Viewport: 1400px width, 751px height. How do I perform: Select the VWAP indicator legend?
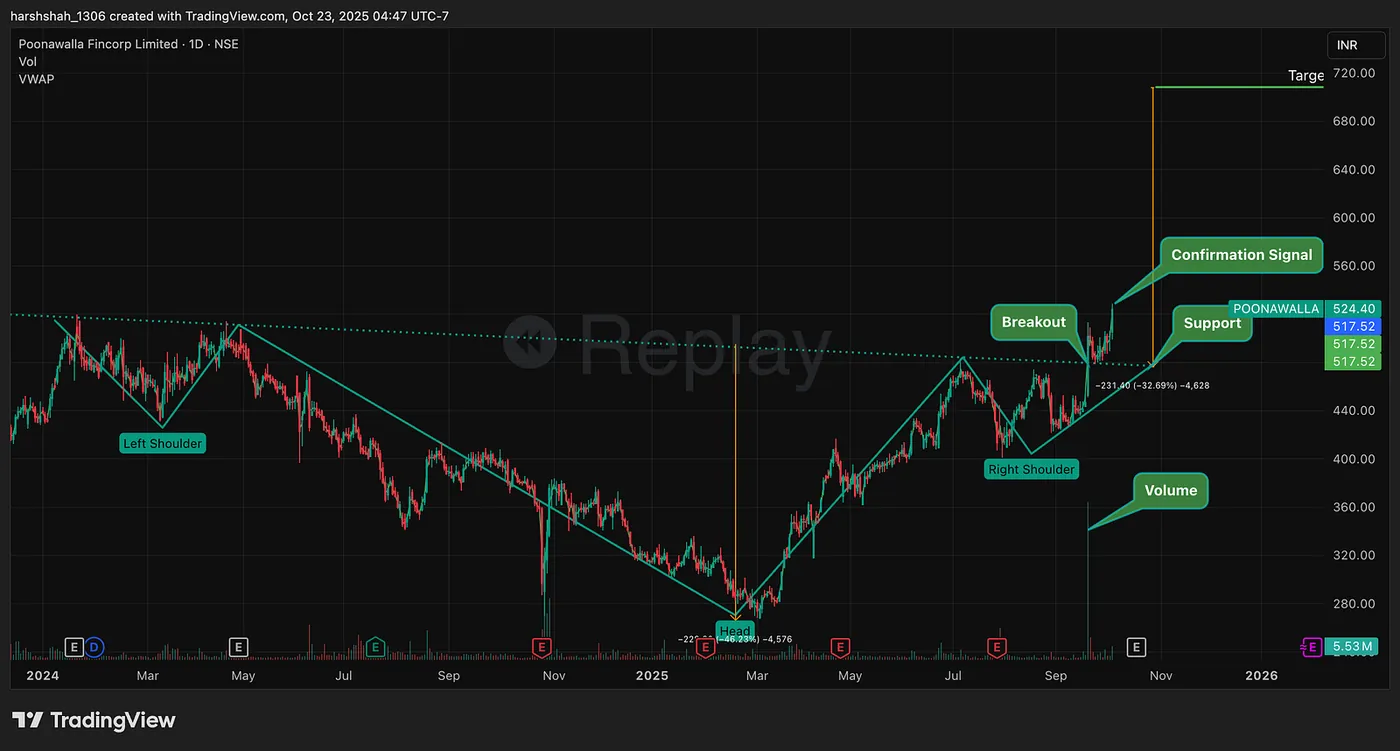tap(37, 78)
